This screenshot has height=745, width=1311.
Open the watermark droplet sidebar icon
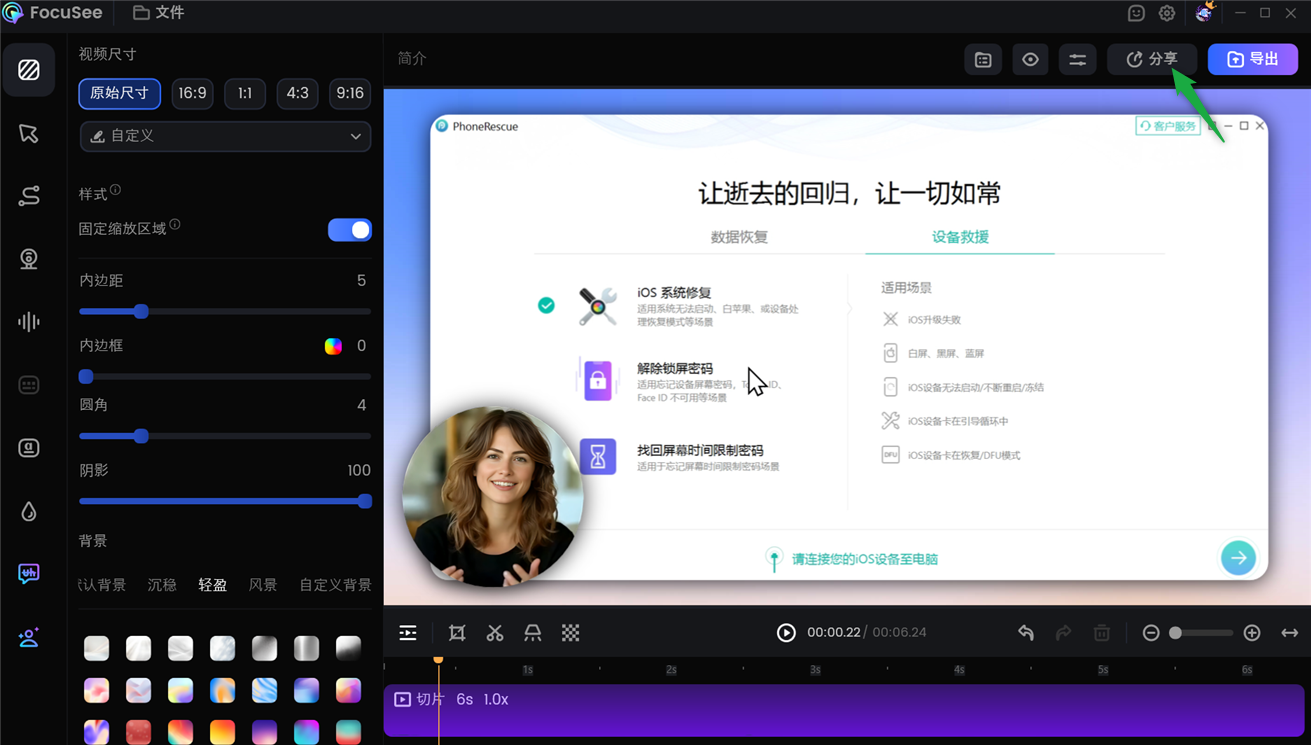[x=29, y=511]
